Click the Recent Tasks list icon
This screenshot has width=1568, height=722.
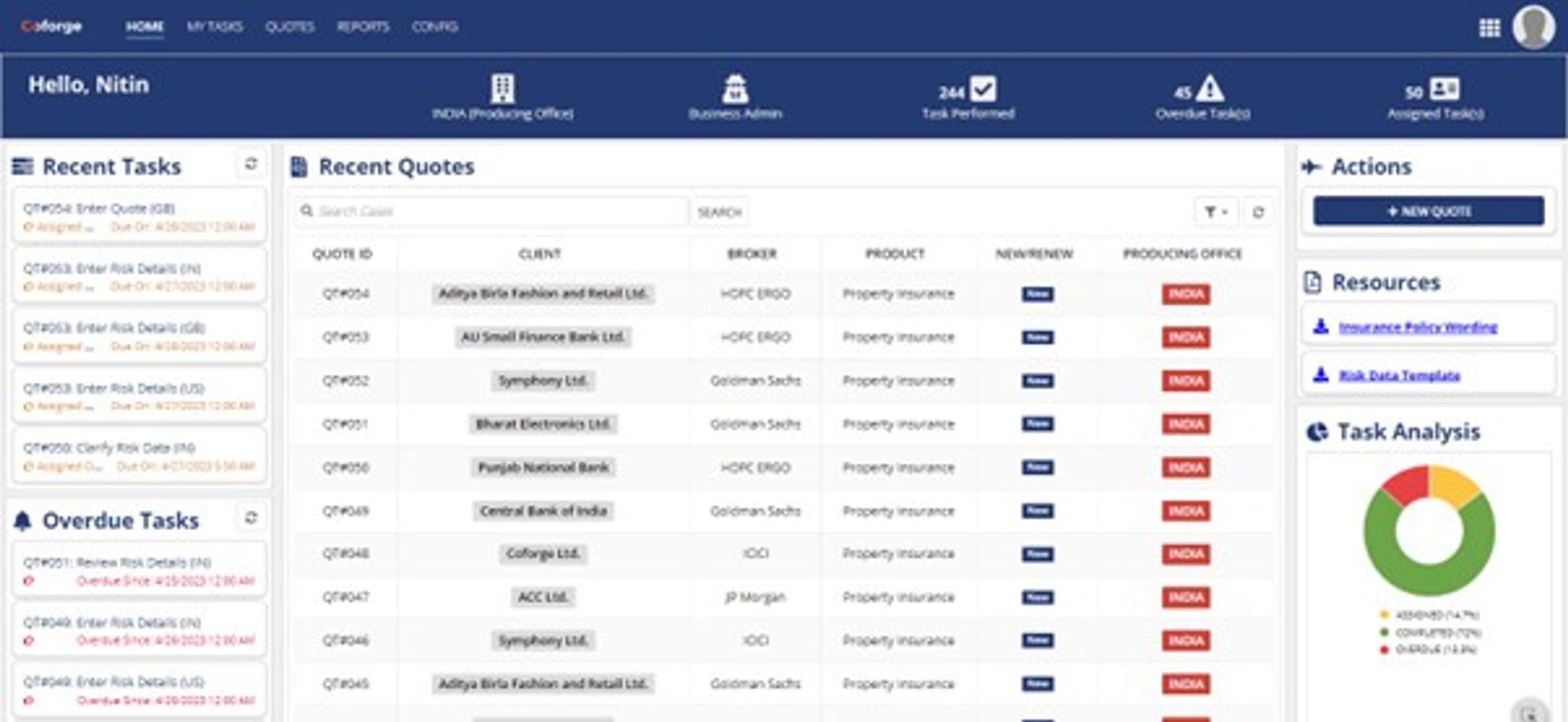(23, 166)
